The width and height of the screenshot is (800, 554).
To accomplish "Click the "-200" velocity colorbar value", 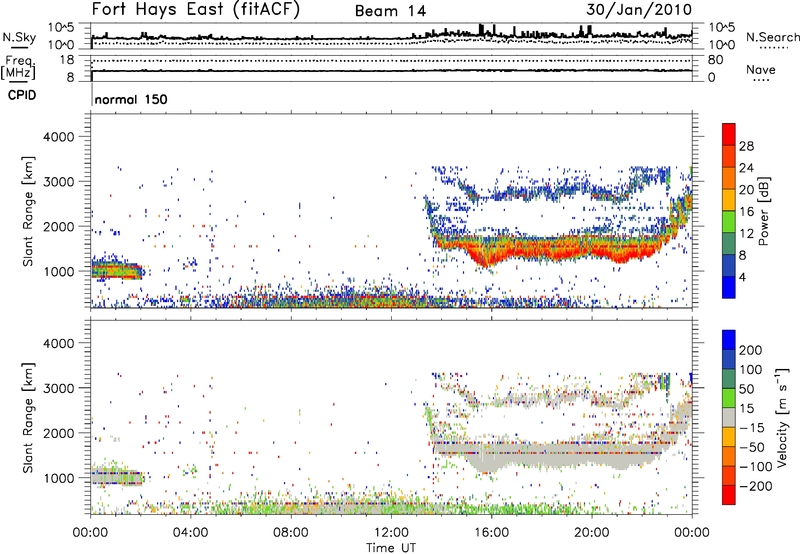I will 756,486.
